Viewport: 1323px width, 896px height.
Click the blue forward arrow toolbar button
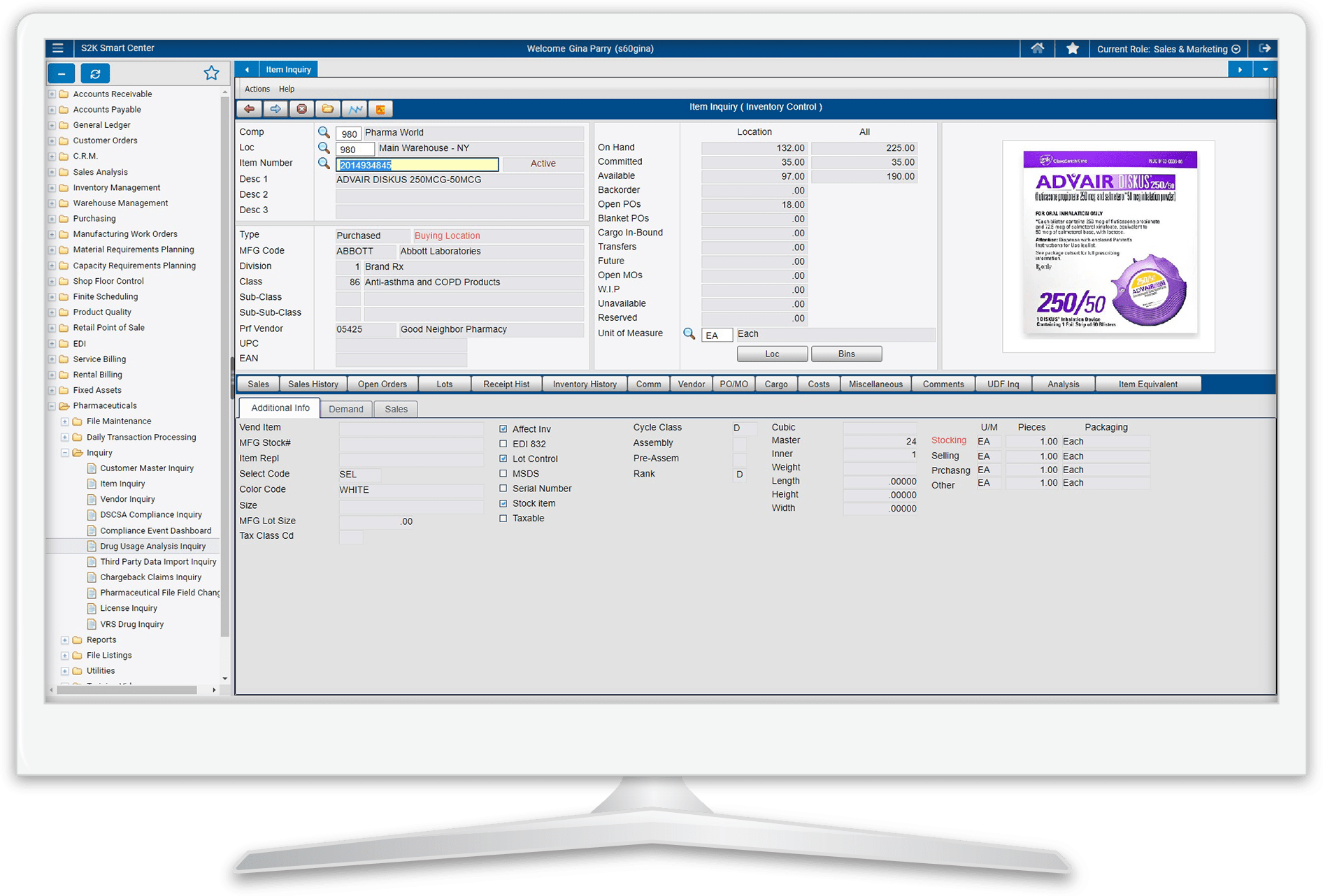coord(276,109)
